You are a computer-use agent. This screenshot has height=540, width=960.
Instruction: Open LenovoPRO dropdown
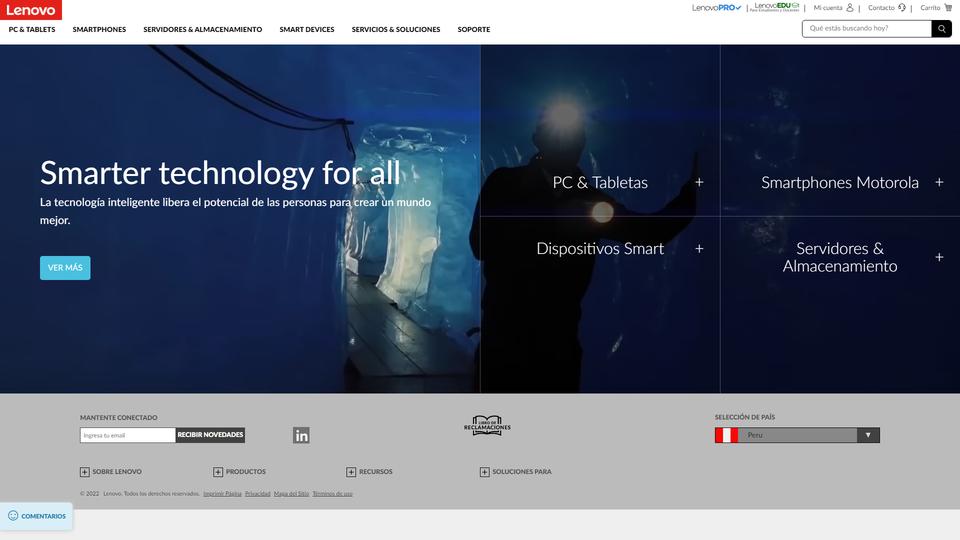pyautogui.click(x=716, y=8)
